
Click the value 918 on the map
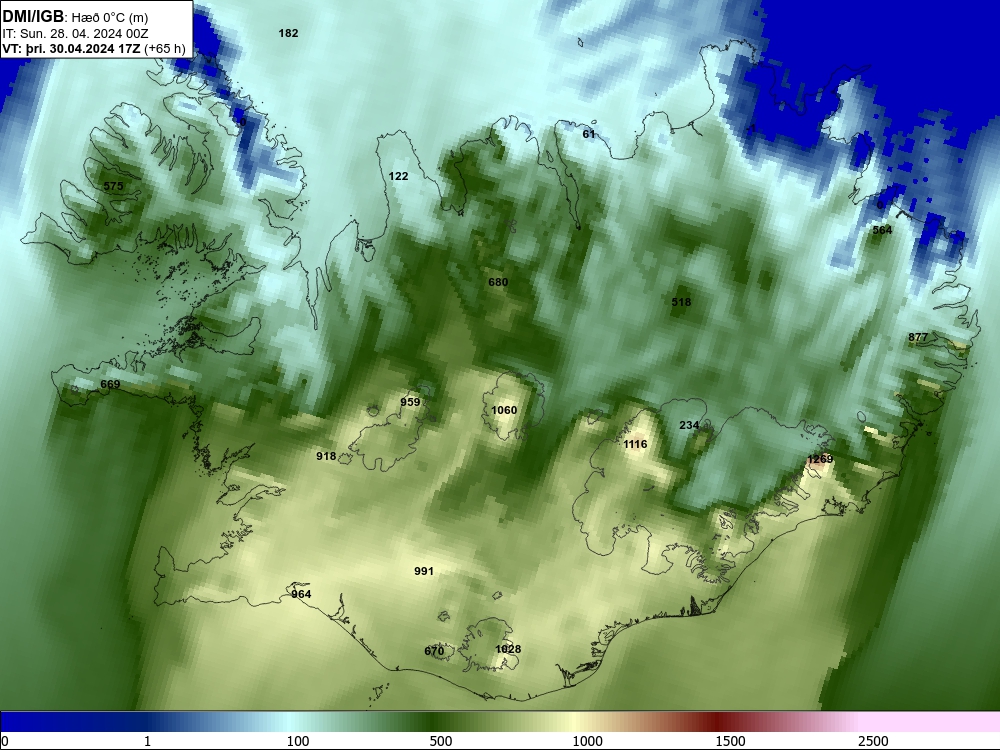pyautogui.click(x=326, y=456)
